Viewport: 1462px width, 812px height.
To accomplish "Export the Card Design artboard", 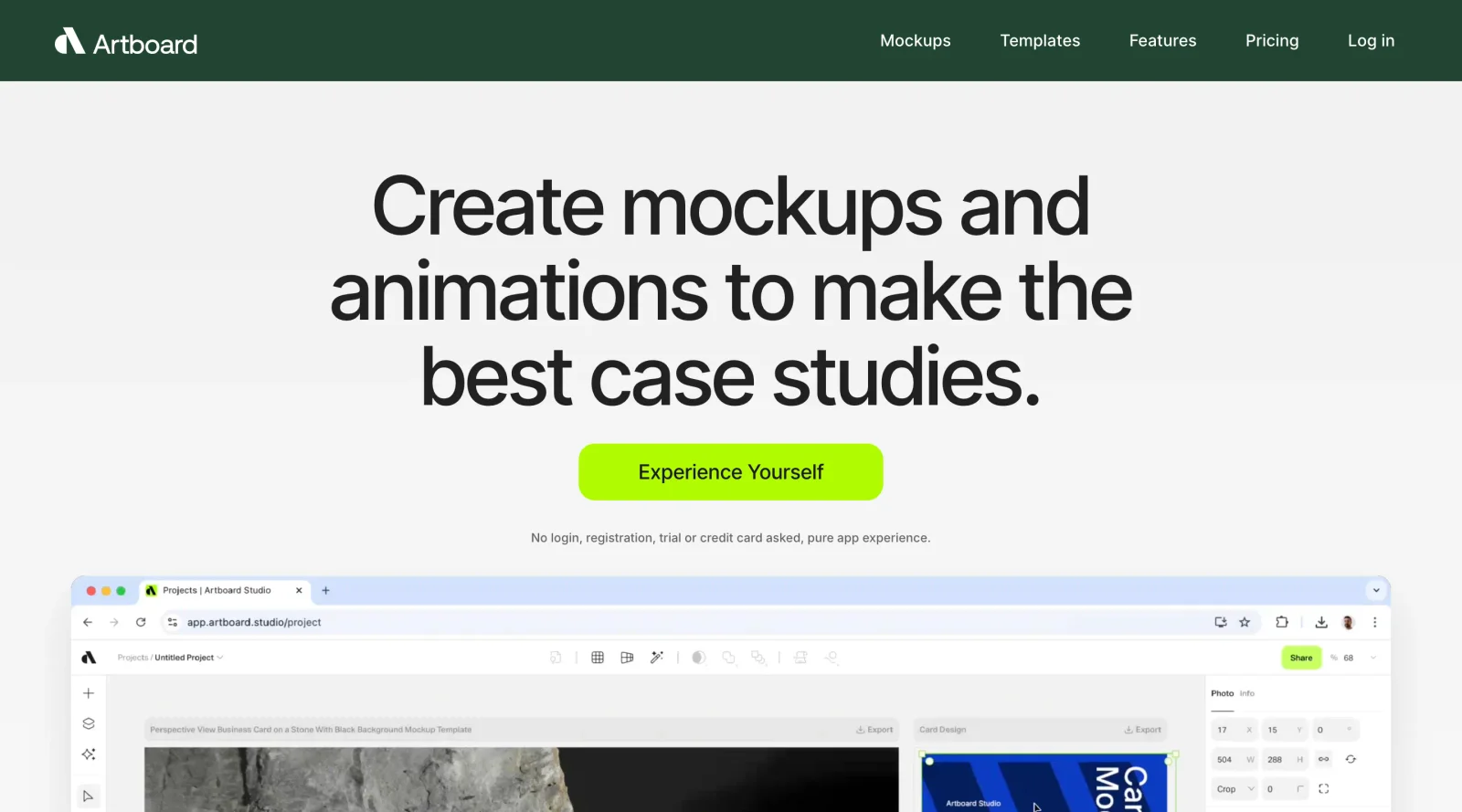I will pos(1143,730).
